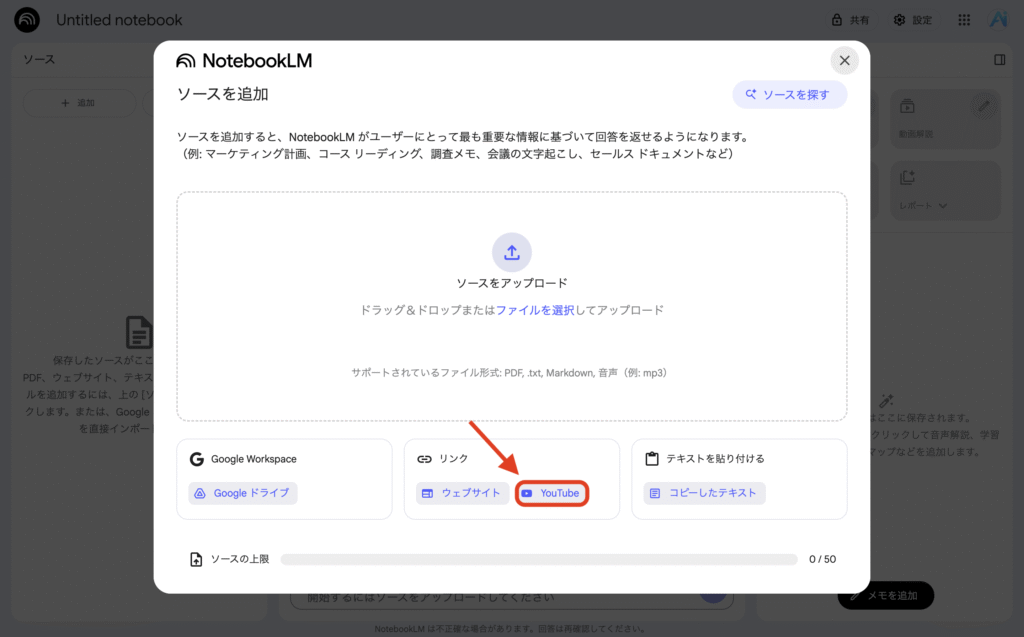Click the ソースの上限 label
The height and width of the screenshot is (637, 1024).
click(x=240, y=559)
